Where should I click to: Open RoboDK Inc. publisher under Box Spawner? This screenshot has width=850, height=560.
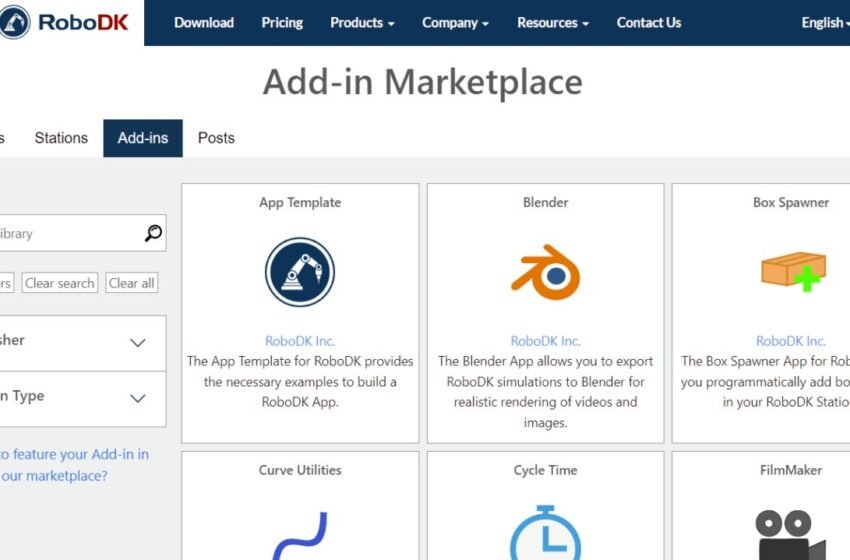(x=791, y=341)
